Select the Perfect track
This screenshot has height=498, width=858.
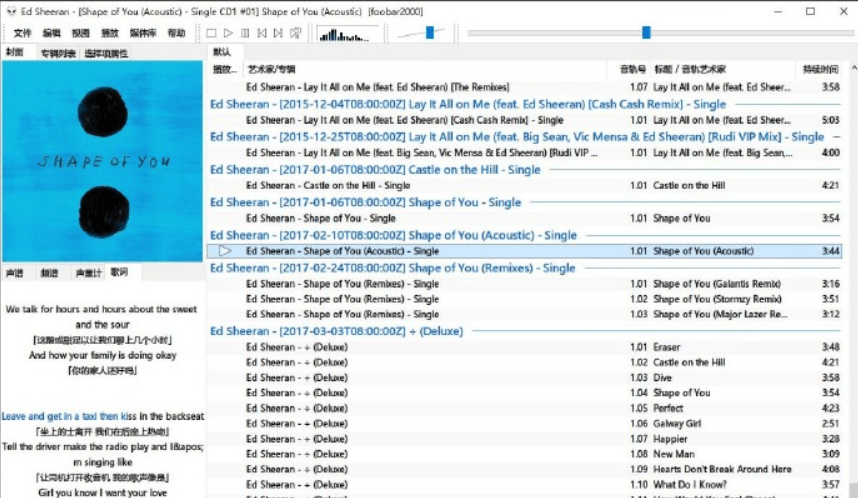pos(525,408)
